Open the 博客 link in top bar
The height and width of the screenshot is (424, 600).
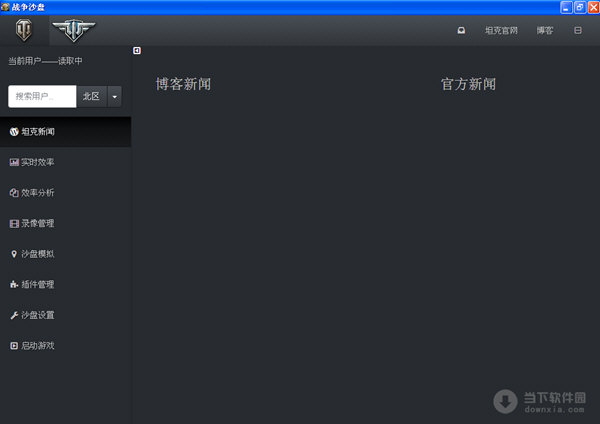(545, 31)
